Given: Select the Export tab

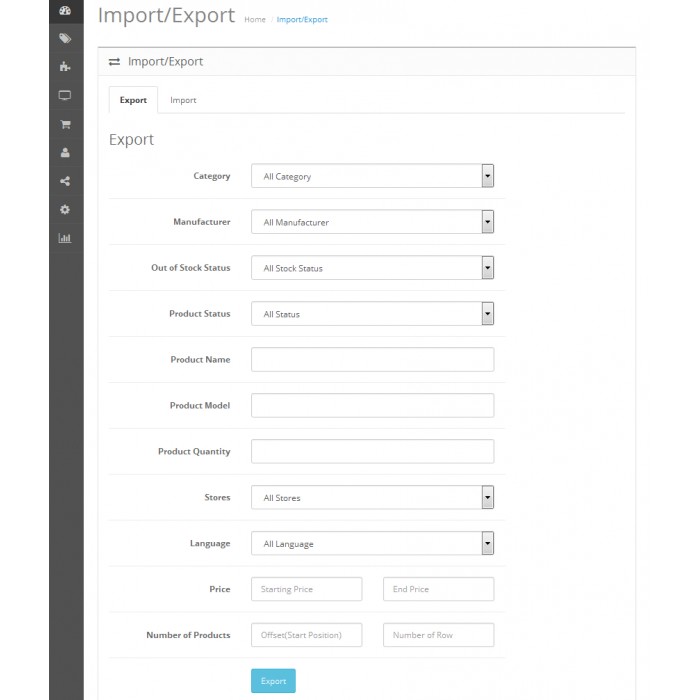Looking at the screenshot, I should click(x=133, y=100).
